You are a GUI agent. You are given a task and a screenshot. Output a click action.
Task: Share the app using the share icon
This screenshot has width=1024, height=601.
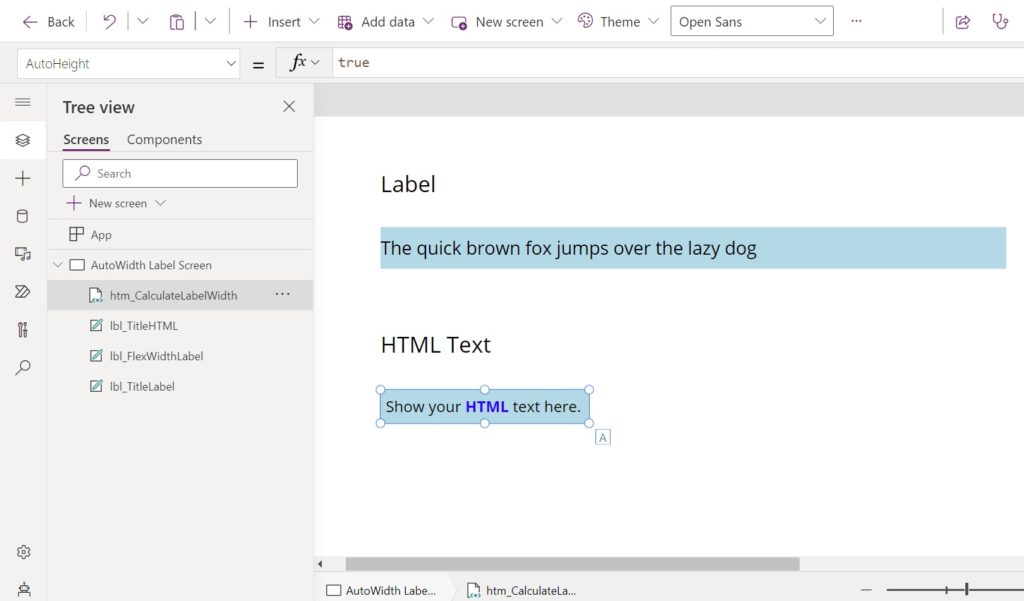(963, 21)
